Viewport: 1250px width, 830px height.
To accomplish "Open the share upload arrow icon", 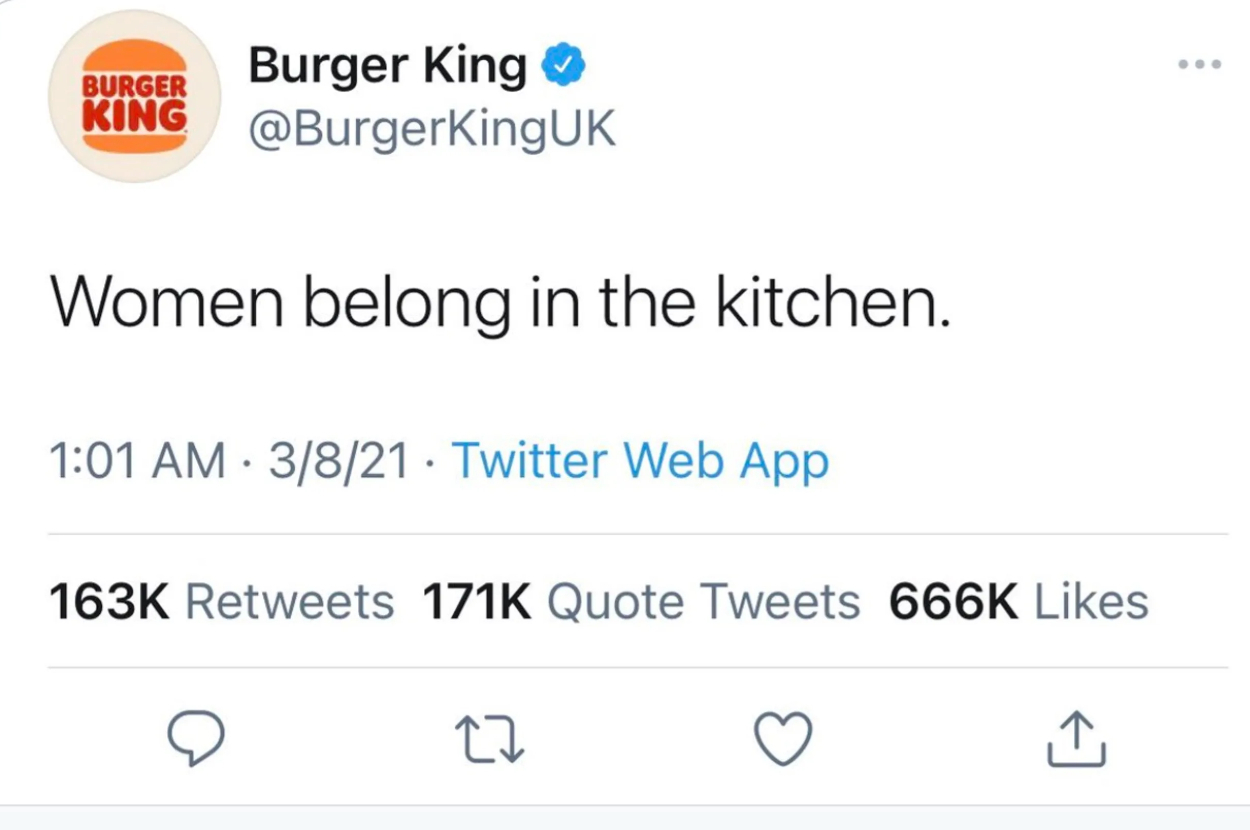I will (1076, 739).
